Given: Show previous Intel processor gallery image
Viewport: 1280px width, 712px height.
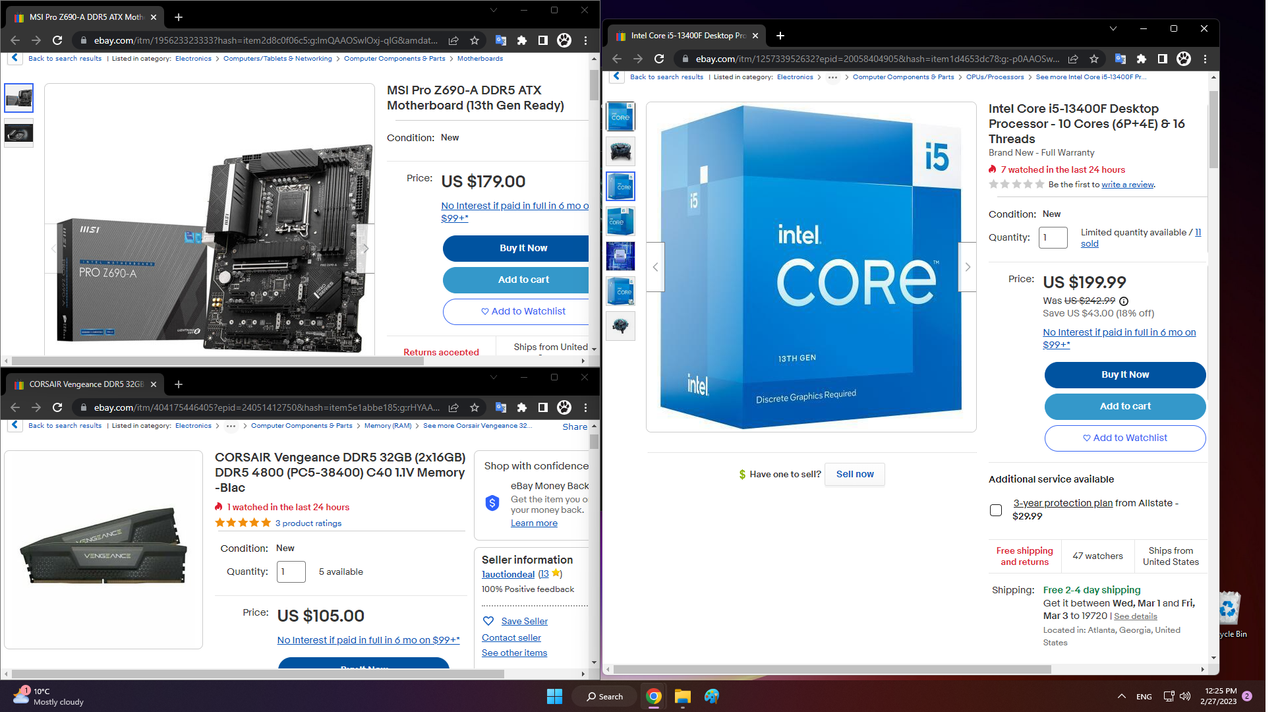Looking at the screenshot, I should point(656,267).
